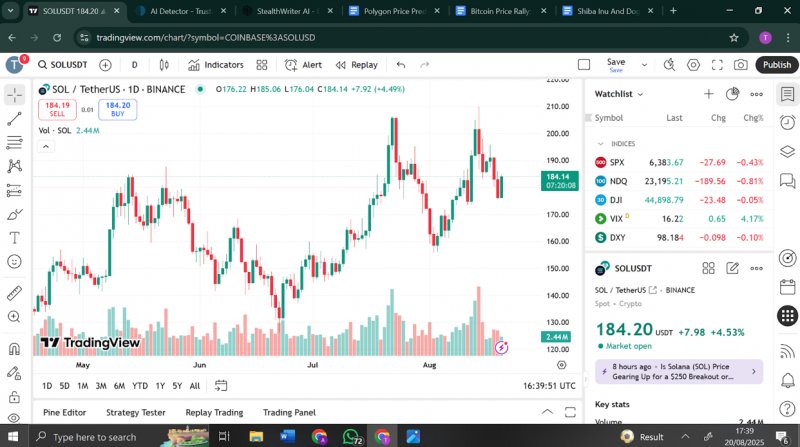The width and height of the screenshot is (800, 447).
Task: Start bar Replay mode
Action: [x=357, y=65]
